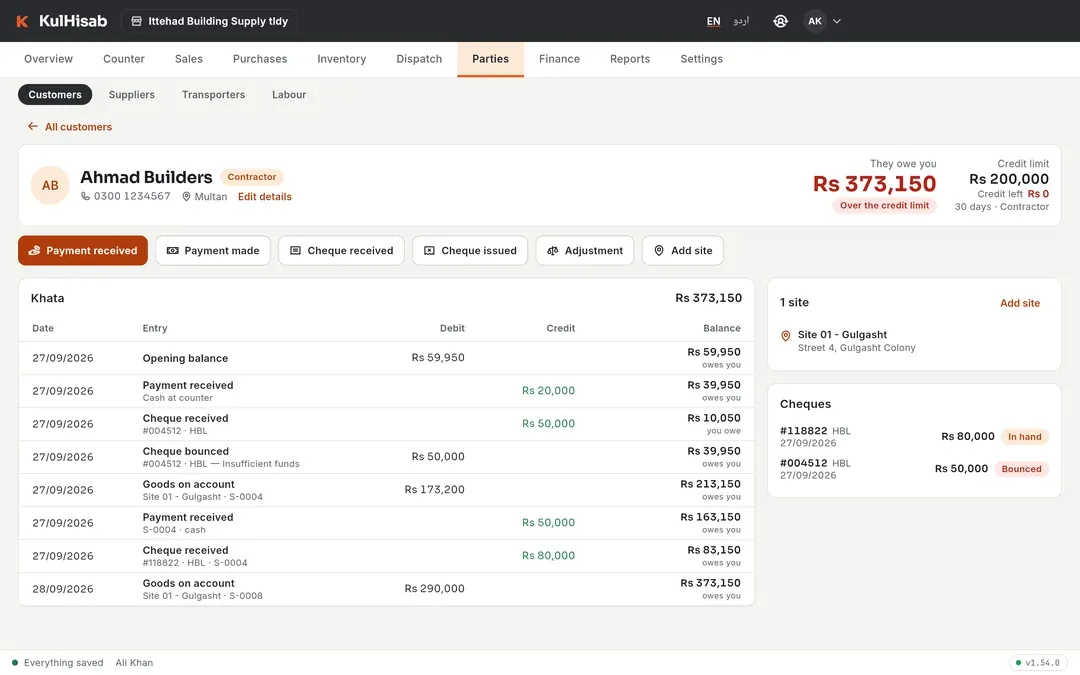Click the back arrow before All customers
The image size is (1080, 675).
(32, 127)
